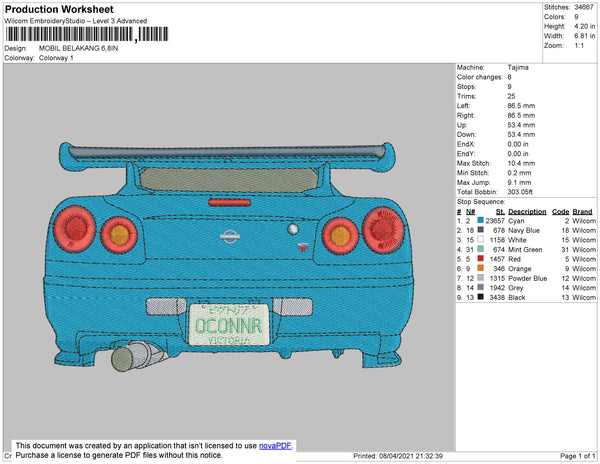This screenshot has height=464, width=600.
Task: Click the 'Purchase a license' notice line
Action: (x=119, y=455)
